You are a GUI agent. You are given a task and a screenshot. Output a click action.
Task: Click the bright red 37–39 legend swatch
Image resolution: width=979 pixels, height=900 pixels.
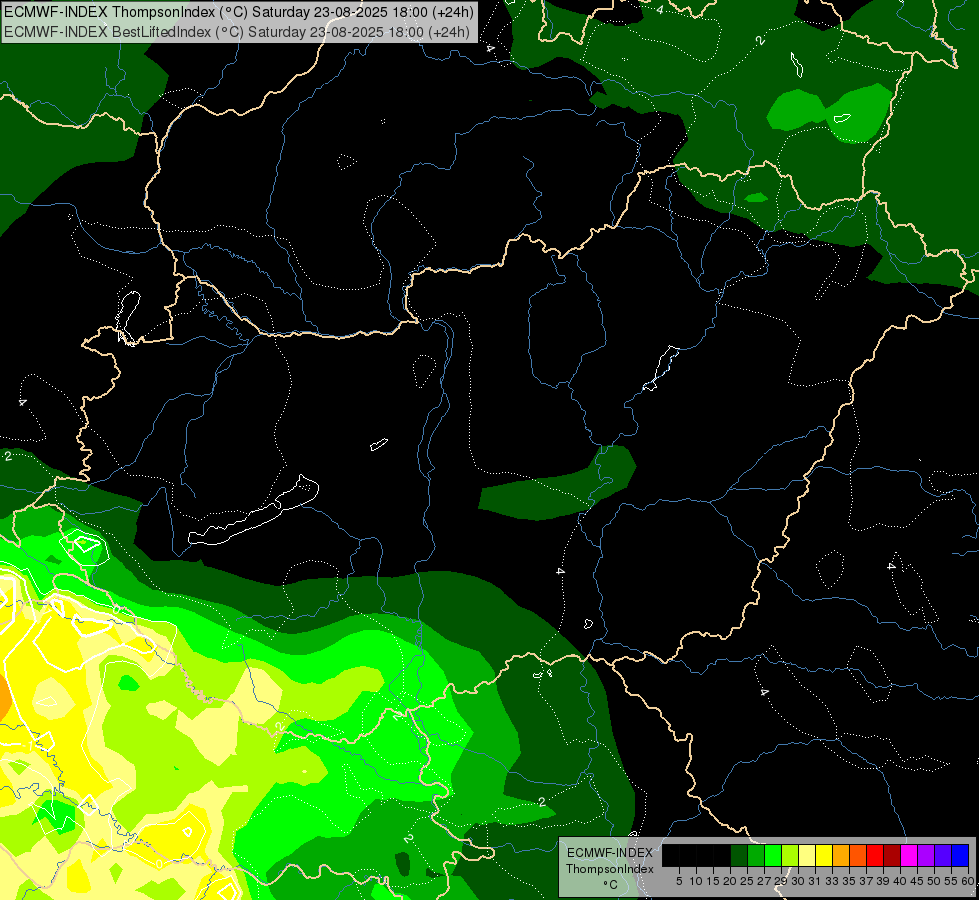point(875,855)
